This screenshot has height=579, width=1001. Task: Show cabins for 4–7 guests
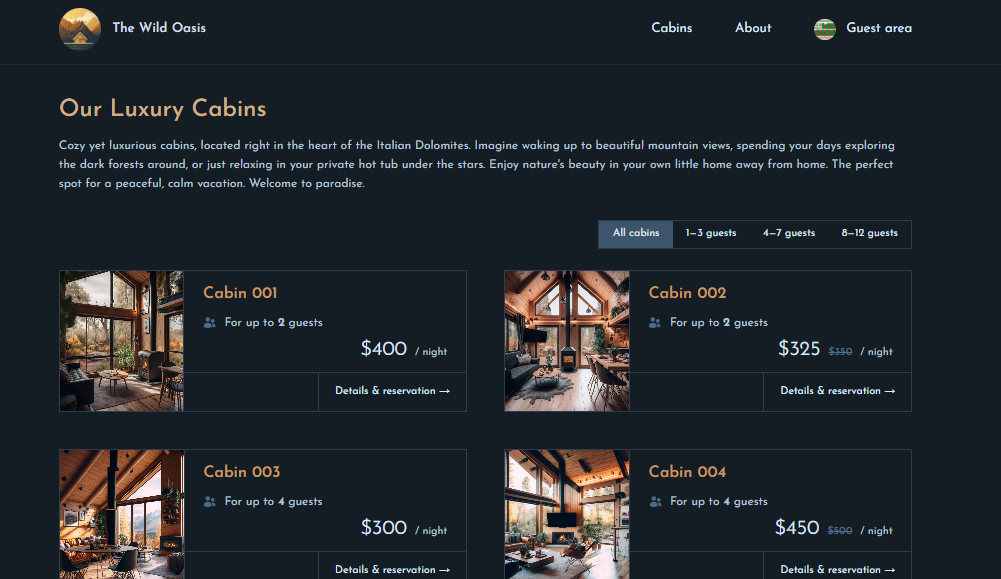[789, 233]
